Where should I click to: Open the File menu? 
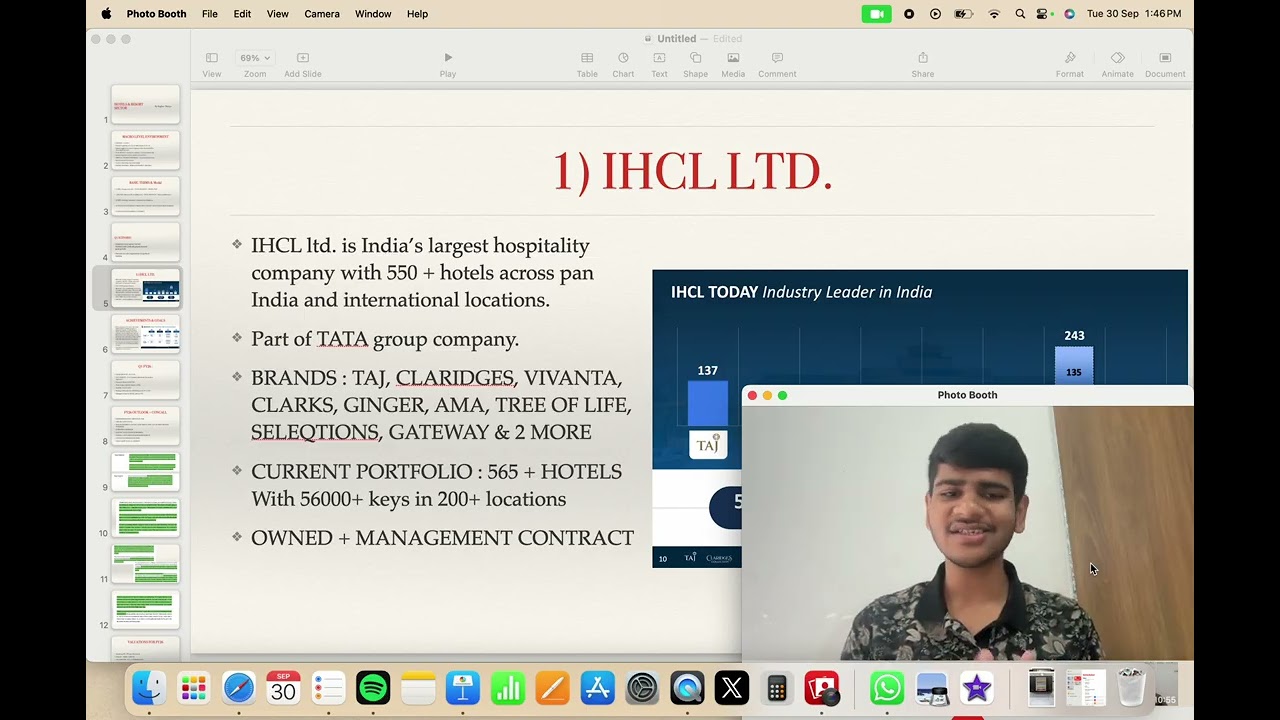tap(209, 14)
